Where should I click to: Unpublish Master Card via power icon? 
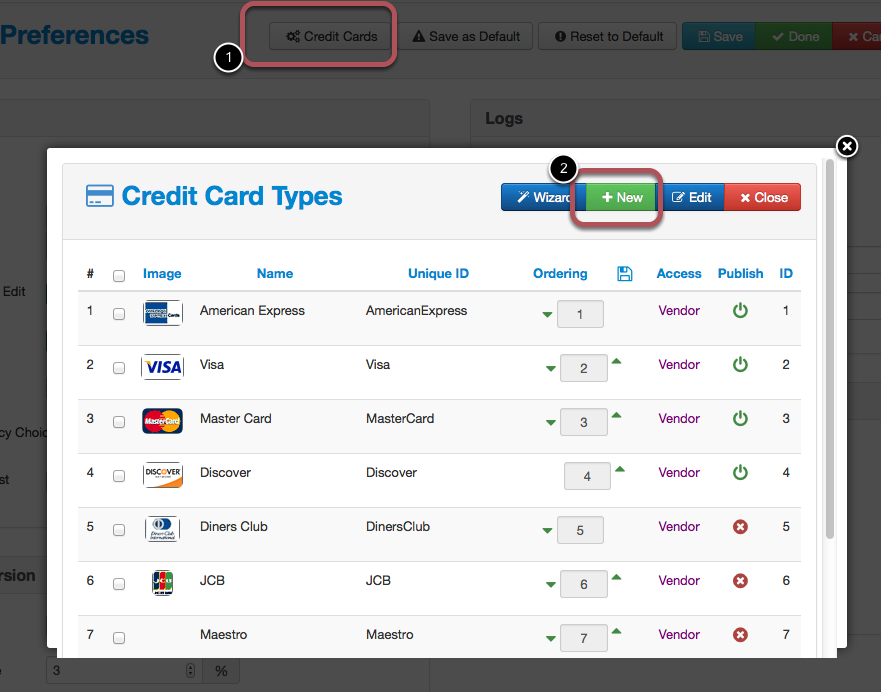[740, 418]
